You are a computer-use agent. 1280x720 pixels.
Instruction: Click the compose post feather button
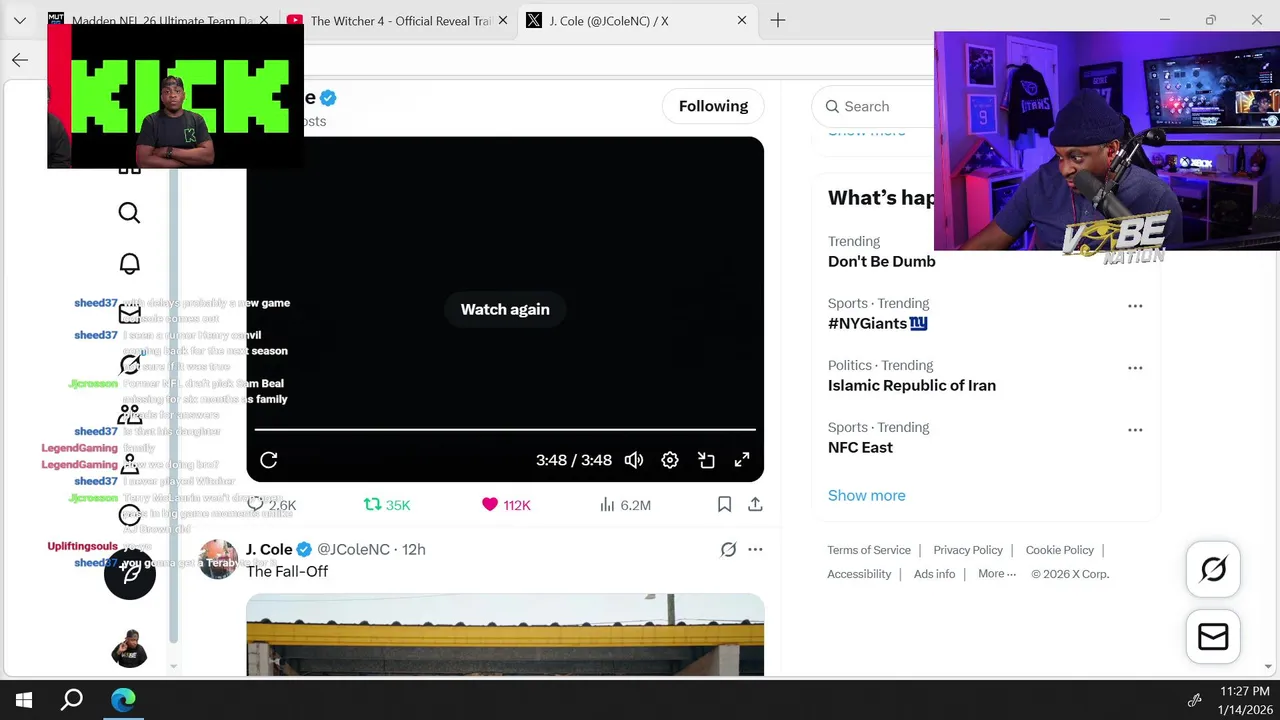[130, 574]
